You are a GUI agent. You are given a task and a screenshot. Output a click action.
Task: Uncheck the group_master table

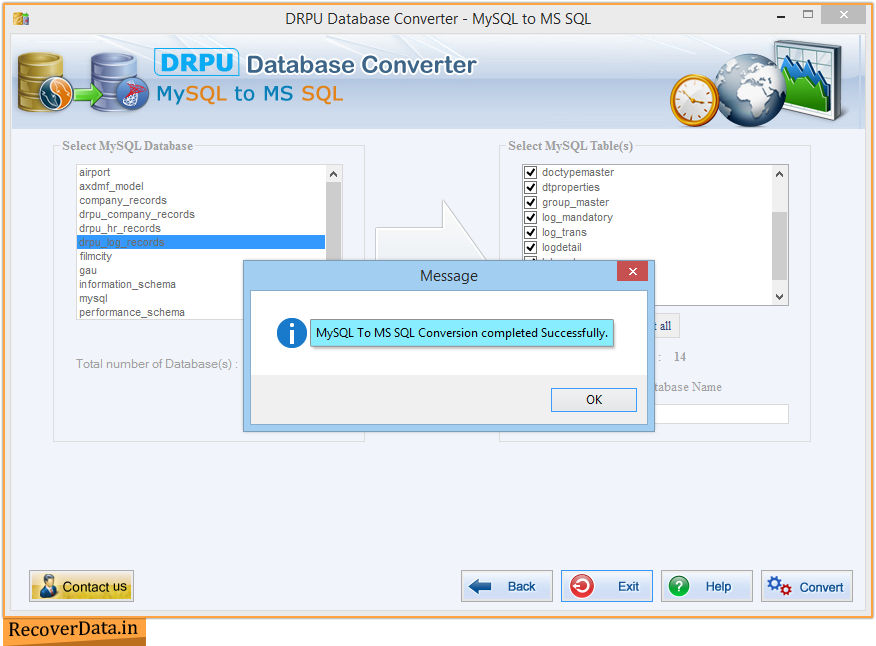(x=531, y=202)
